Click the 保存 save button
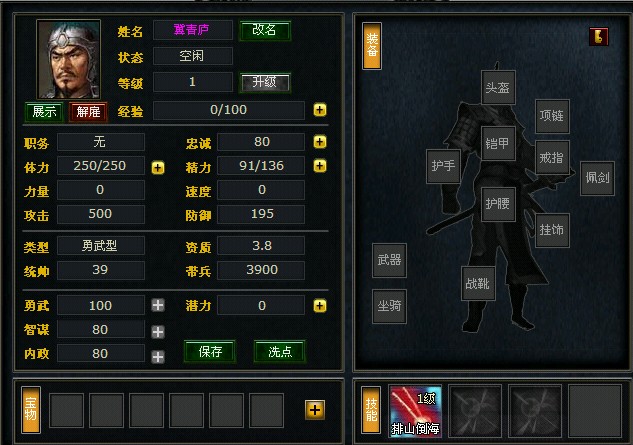This screenshot has height=445, width=633. pyautogui.click(x=210, y=351)
